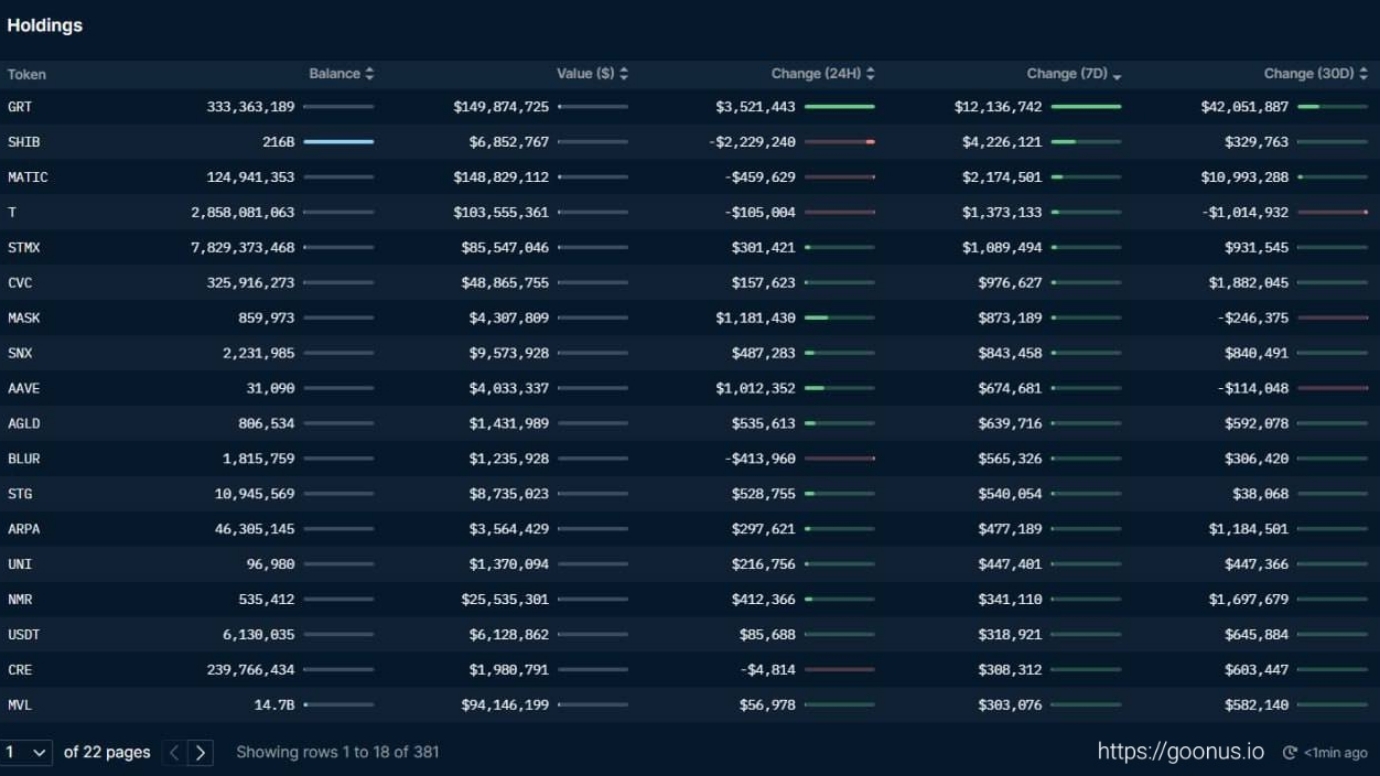Select the GRT token row
The width and height of the screenshot is (1380, 776).
coord(20,107)
